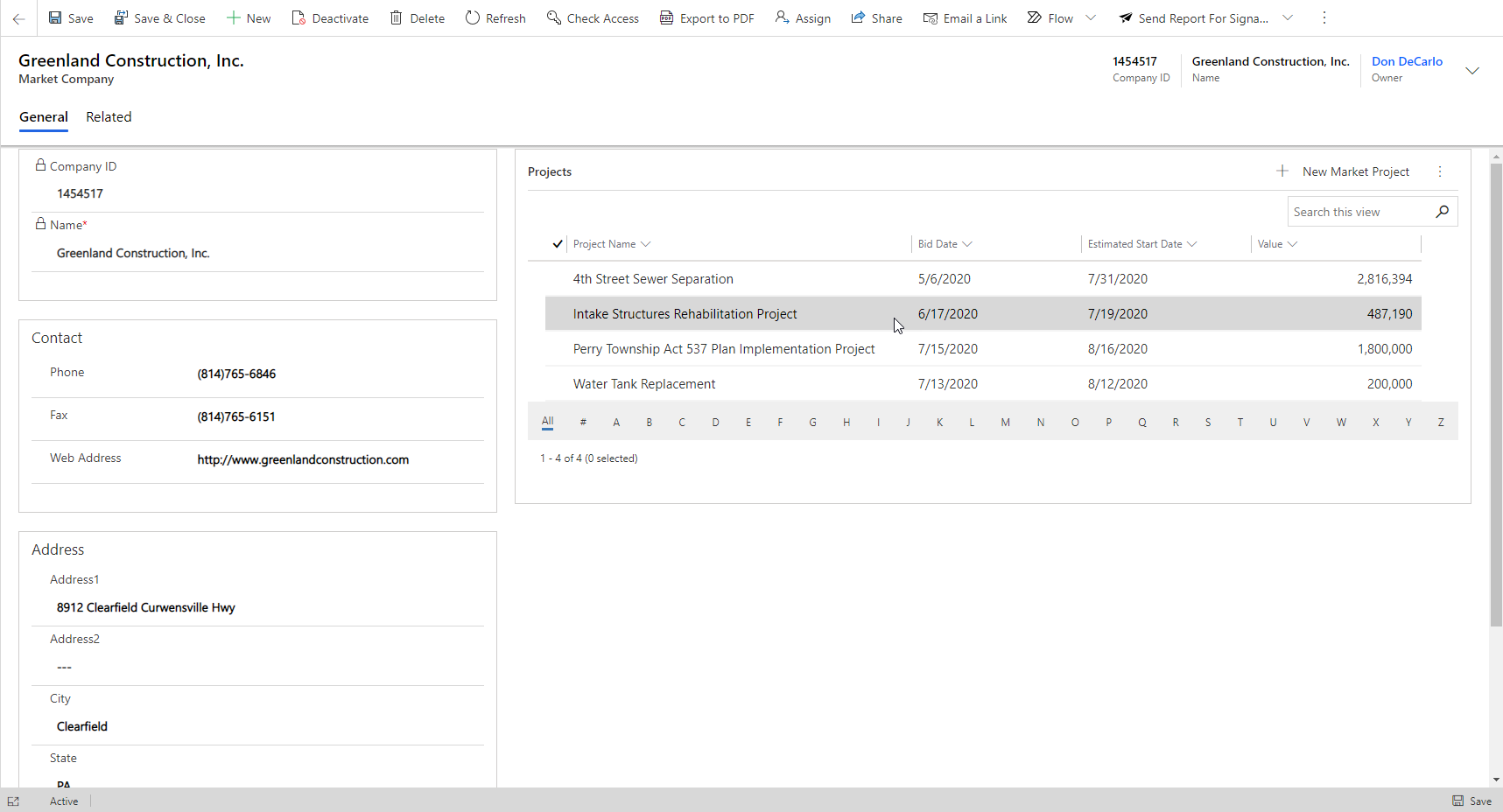This screenshot has width=1503, height=812.
Task: Click the scrollbar down arrow
Action: coord(1496,780)
